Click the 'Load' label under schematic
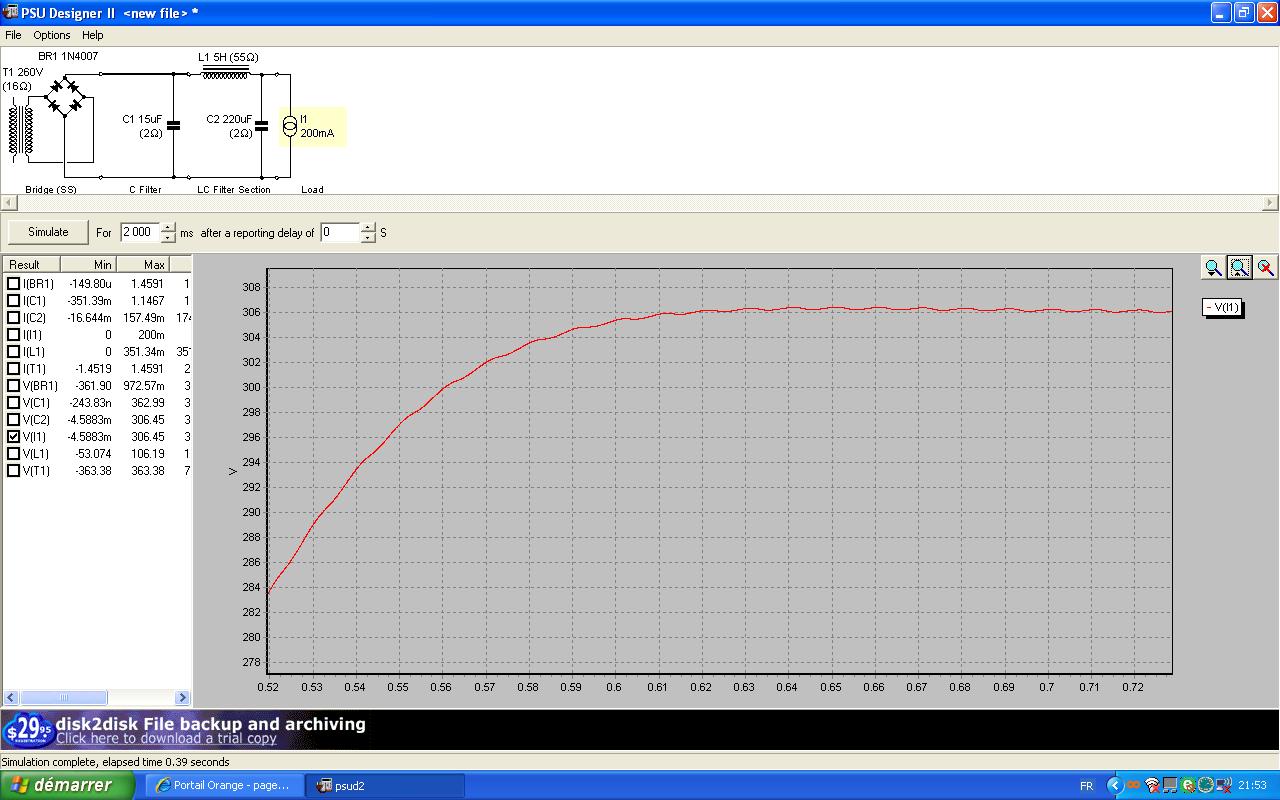This screenshot has width=1280, height=800. pos(312,189)
